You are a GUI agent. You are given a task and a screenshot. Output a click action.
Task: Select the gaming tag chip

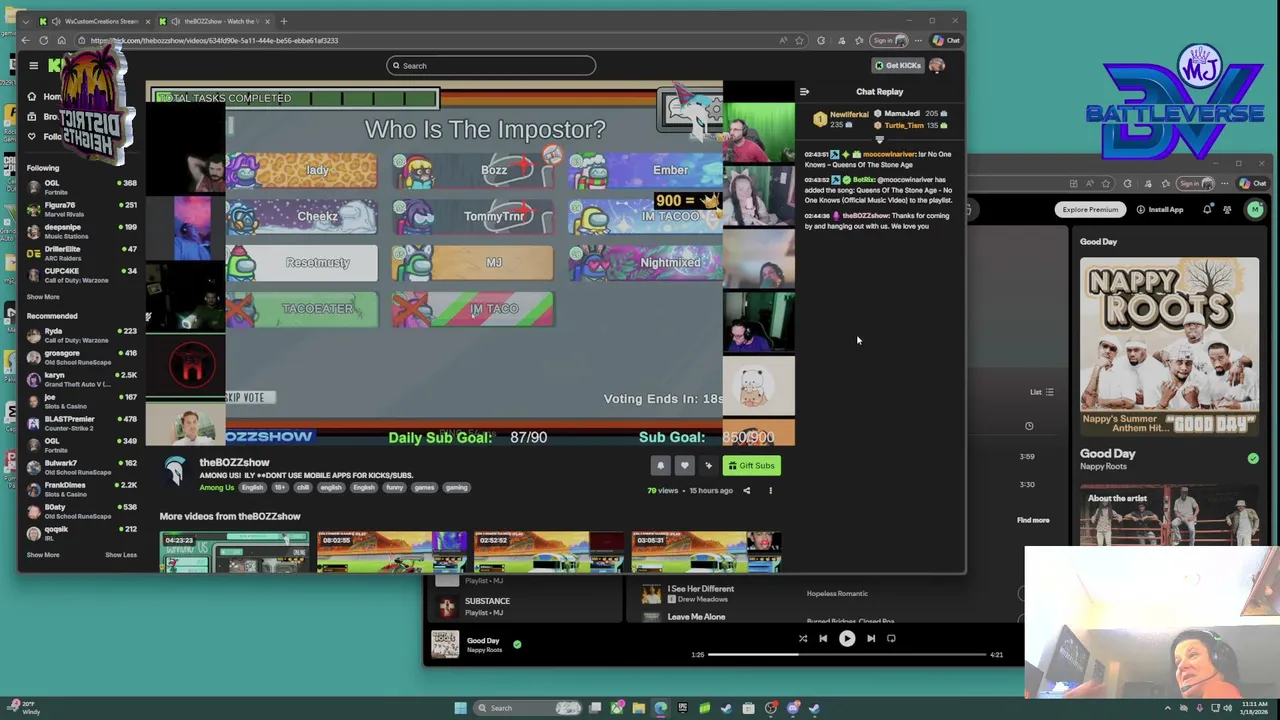(456, 488)
